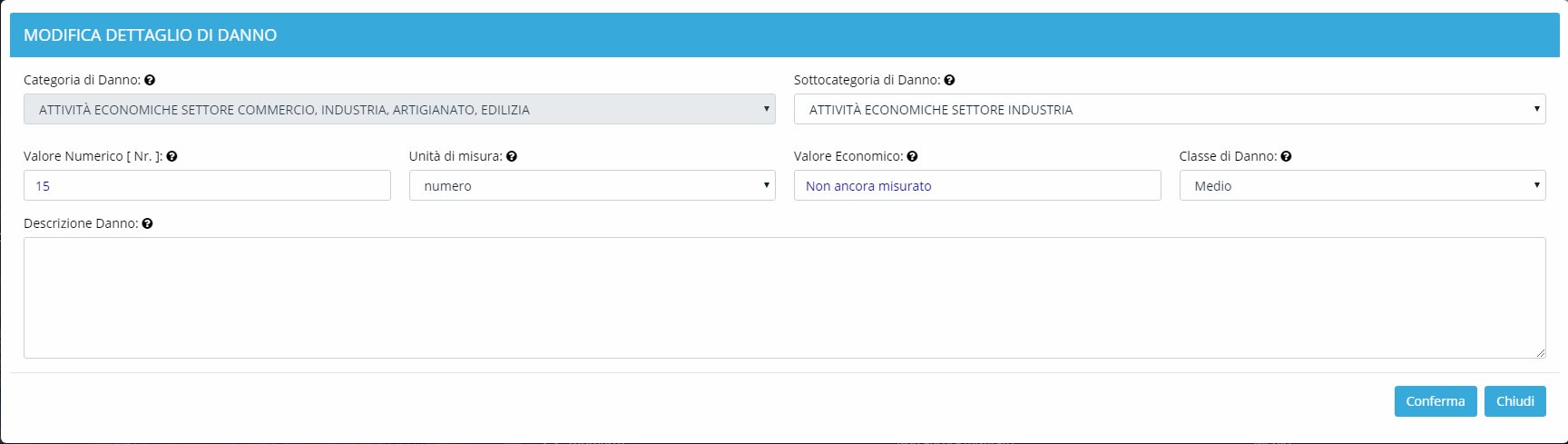This screenshot has height=444, width=1568.
Task: Click the disabled Categoria di Danno dropdown
Action: click(399, 110)
